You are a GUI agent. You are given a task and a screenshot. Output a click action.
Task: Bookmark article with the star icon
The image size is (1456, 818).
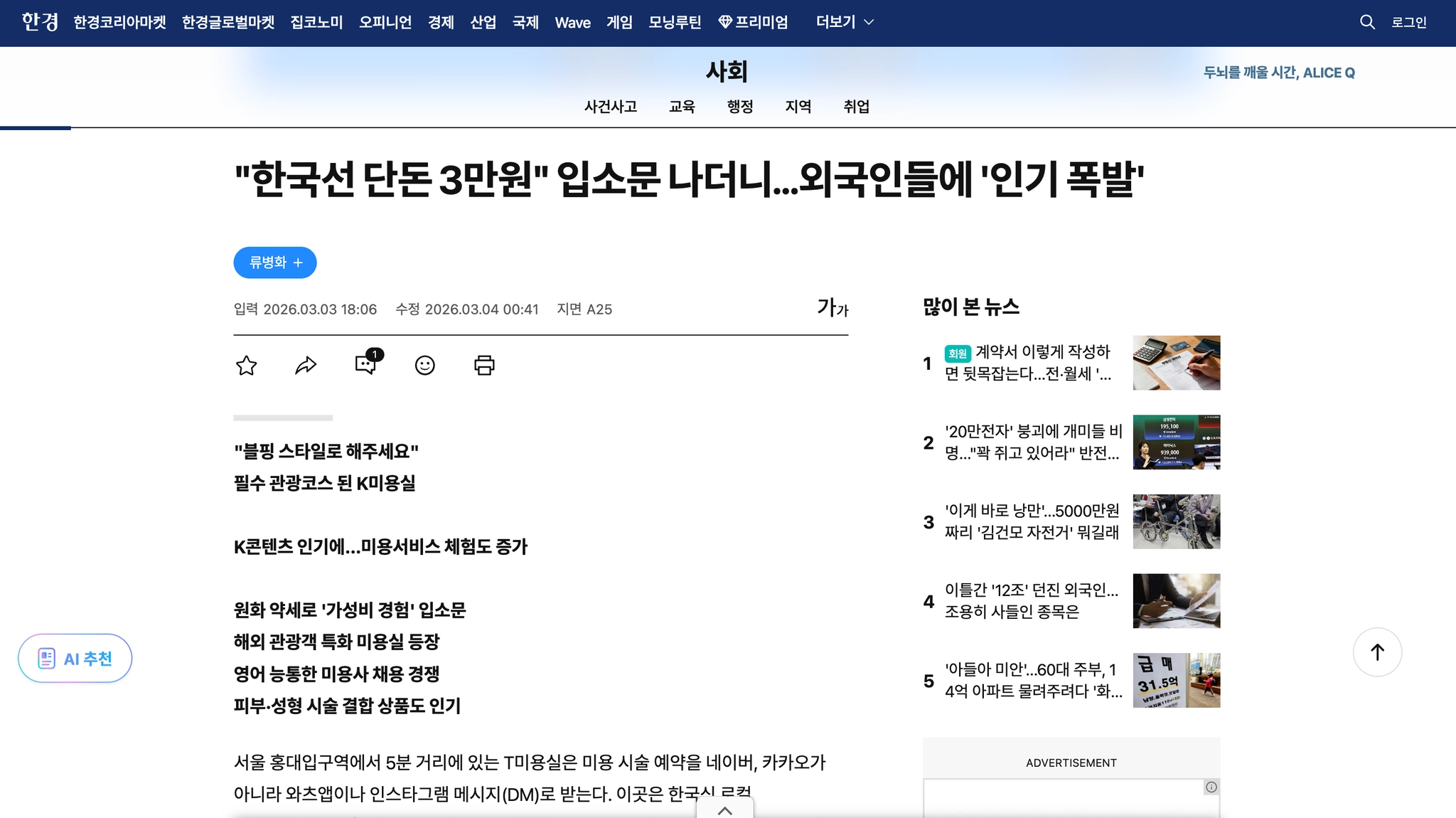(247, 366)
